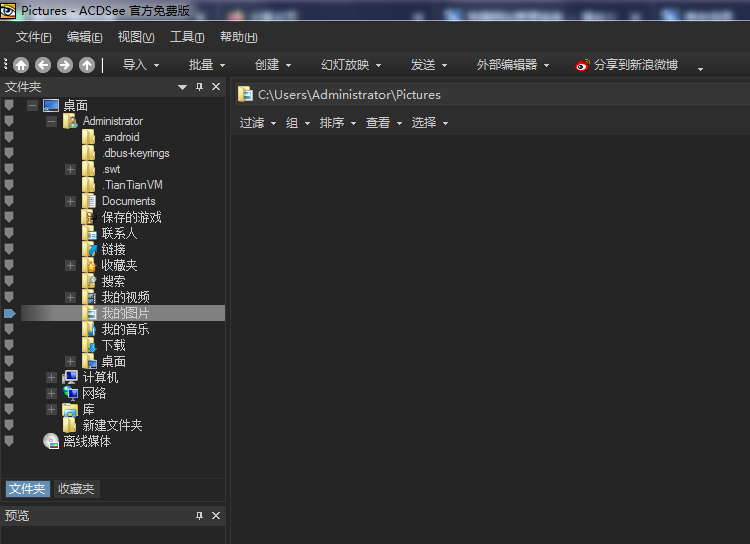Toggle the easy-select marker beside 我的音乐
The height and width of the screenshot is (544, 750).
[x=9, y=329]
